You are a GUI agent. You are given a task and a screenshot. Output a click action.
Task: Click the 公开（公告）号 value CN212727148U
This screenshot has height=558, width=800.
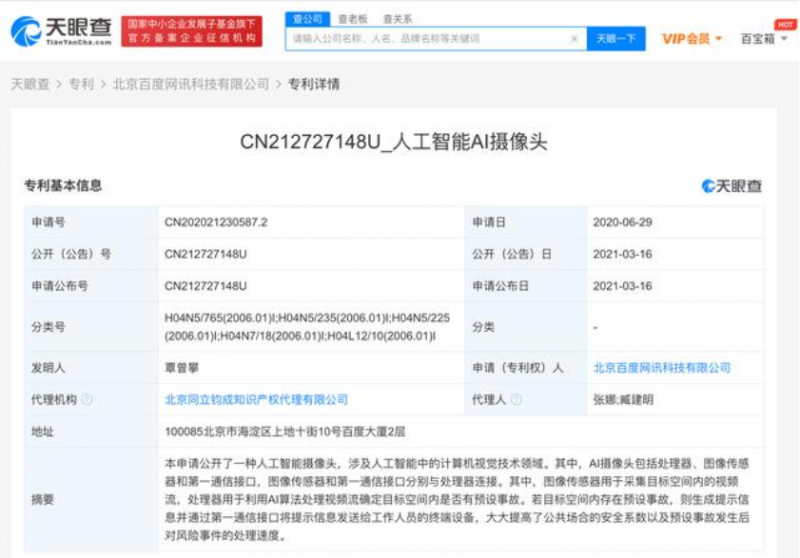pyautogui.click(x=206, y=254)
